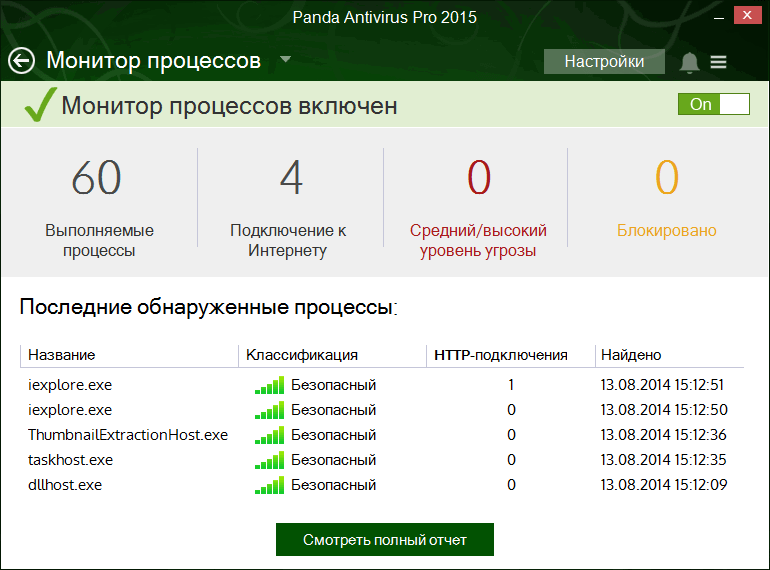Image resolution: width=770 pixels, height=570 pixels.
Task: Click the medium/high threat level counter
Action: click(x=478, y=178)
